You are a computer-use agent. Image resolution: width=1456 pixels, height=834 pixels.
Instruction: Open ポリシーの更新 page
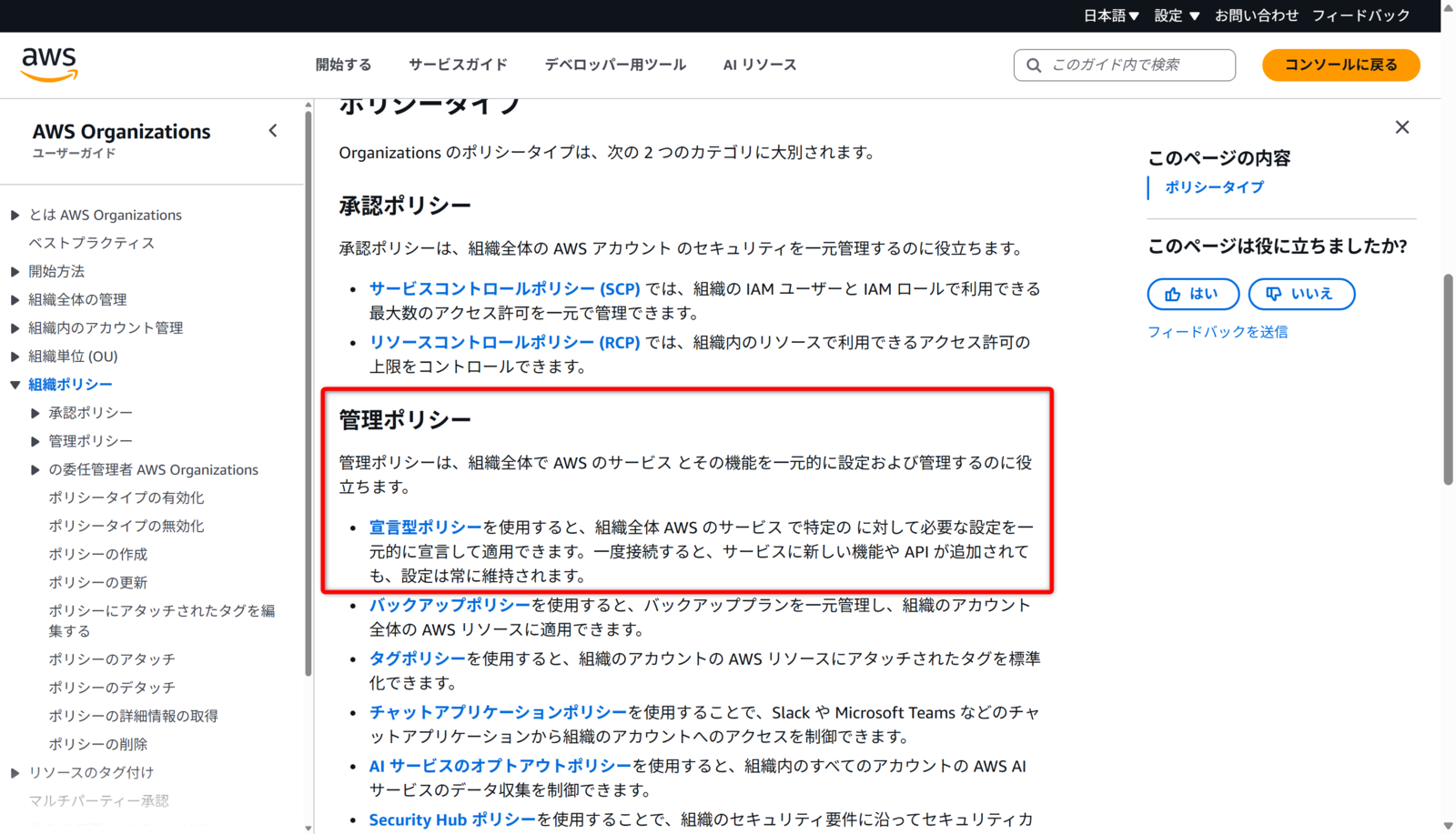tap(97, 582)
